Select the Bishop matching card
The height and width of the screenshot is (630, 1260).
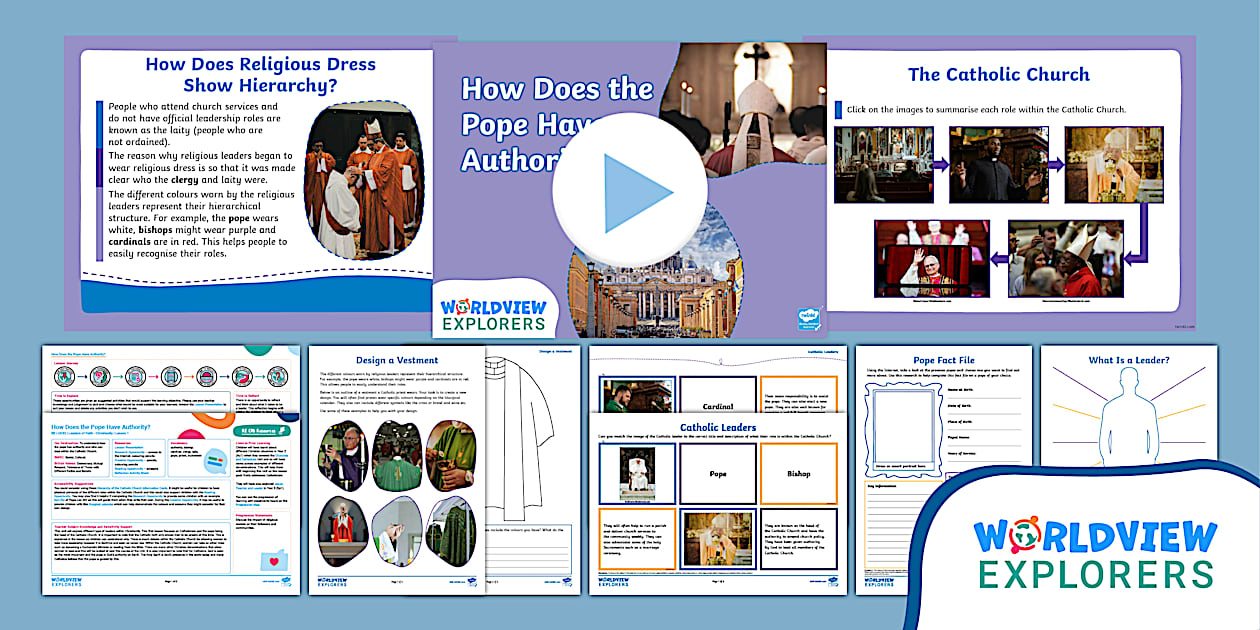coord(799,474)
